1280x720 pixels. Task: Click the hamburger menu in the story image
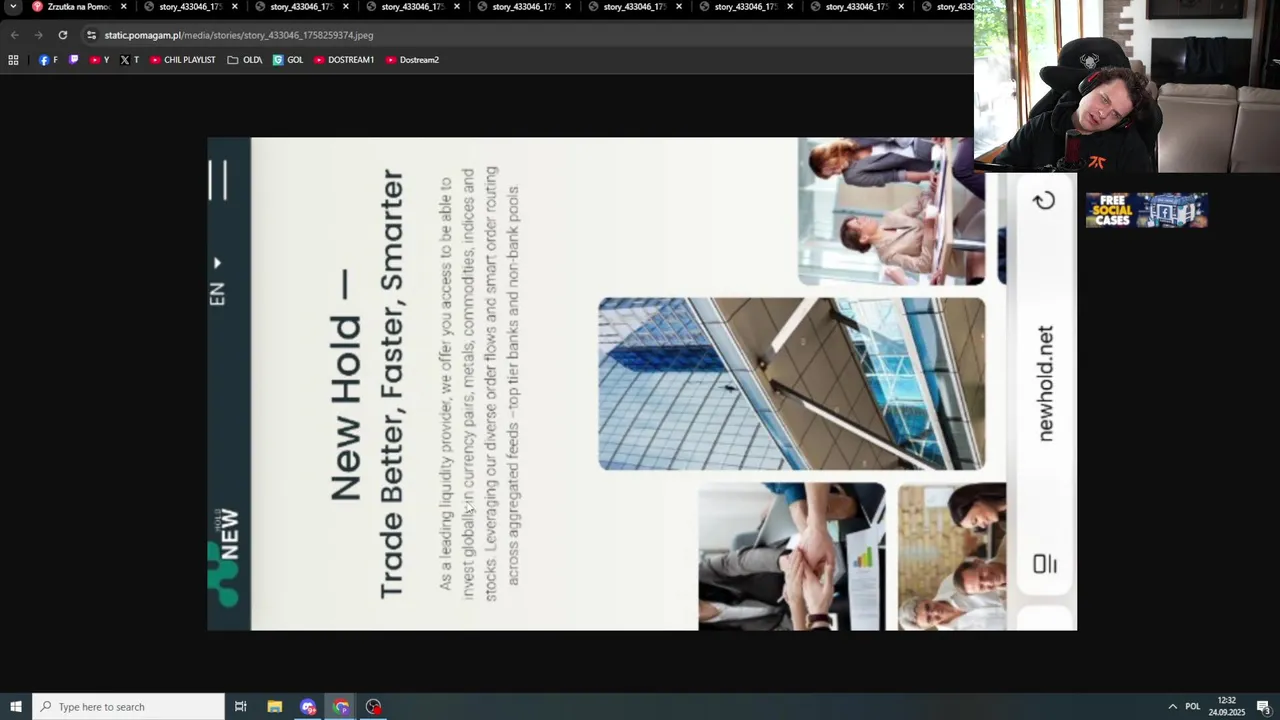[218, 180]
